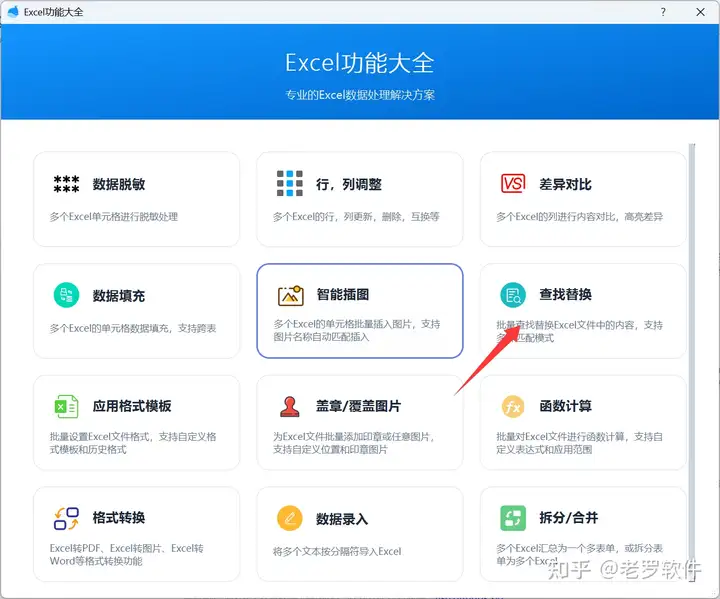
Task: Click the app logo in title bar
Action: click(13, 11)
